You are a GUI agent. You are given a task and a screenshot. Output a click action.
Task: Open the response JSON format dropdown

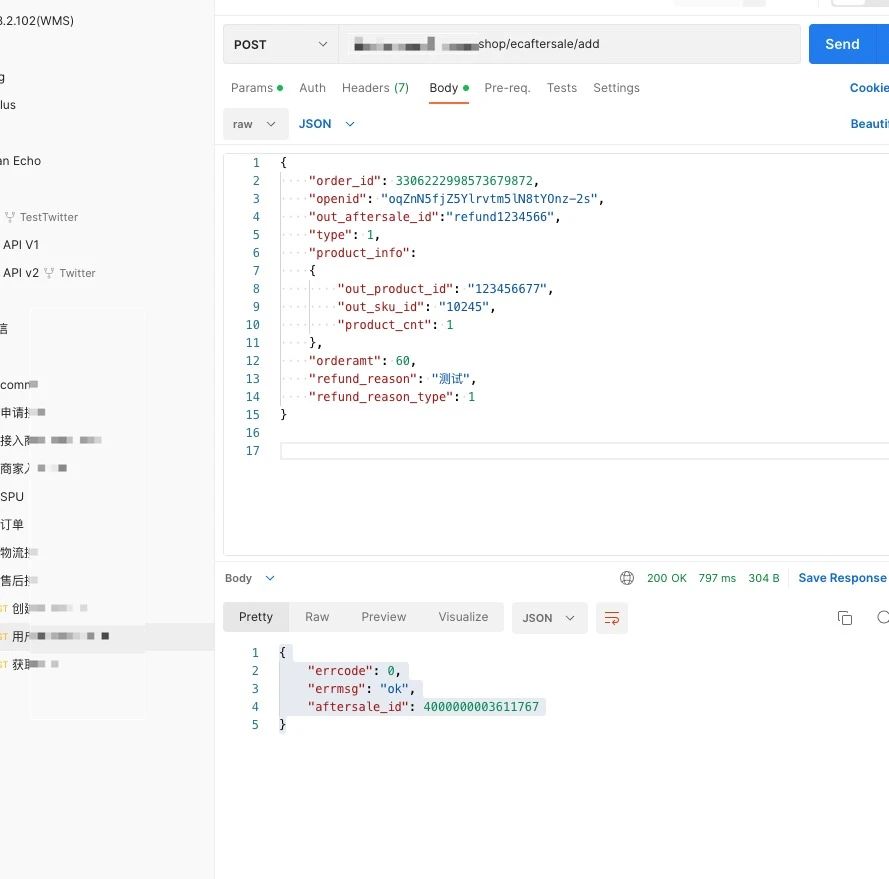click(x=549, y=618)
